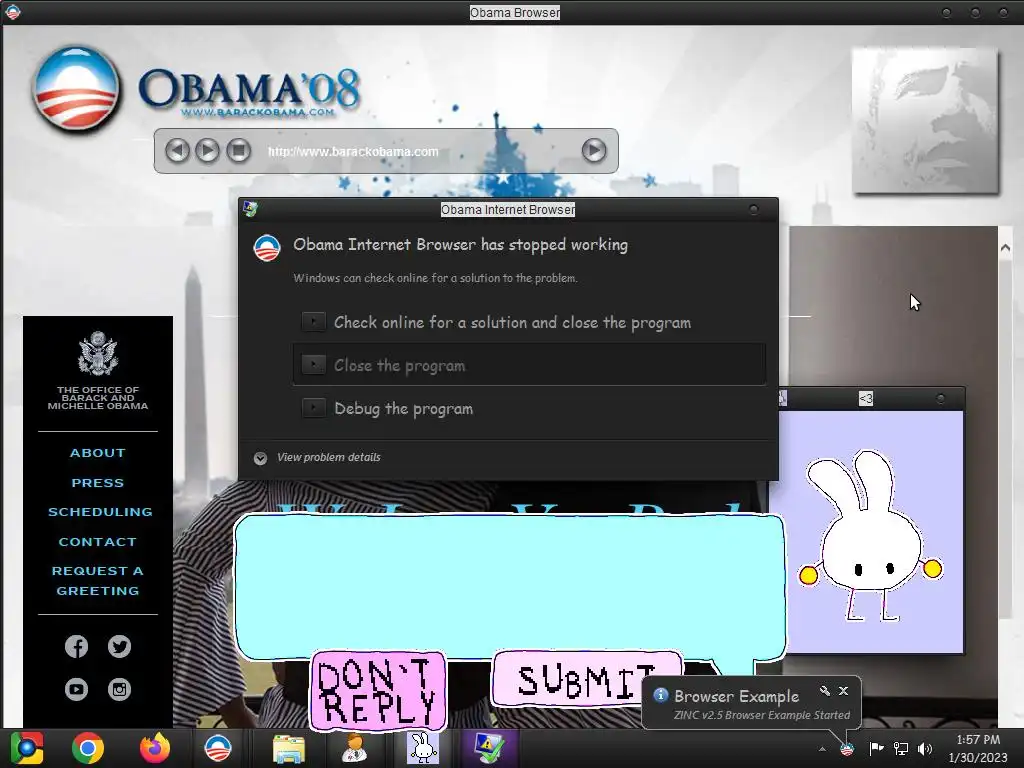Open the Facebook icon in the sidebar

click(x=76, y=647)
